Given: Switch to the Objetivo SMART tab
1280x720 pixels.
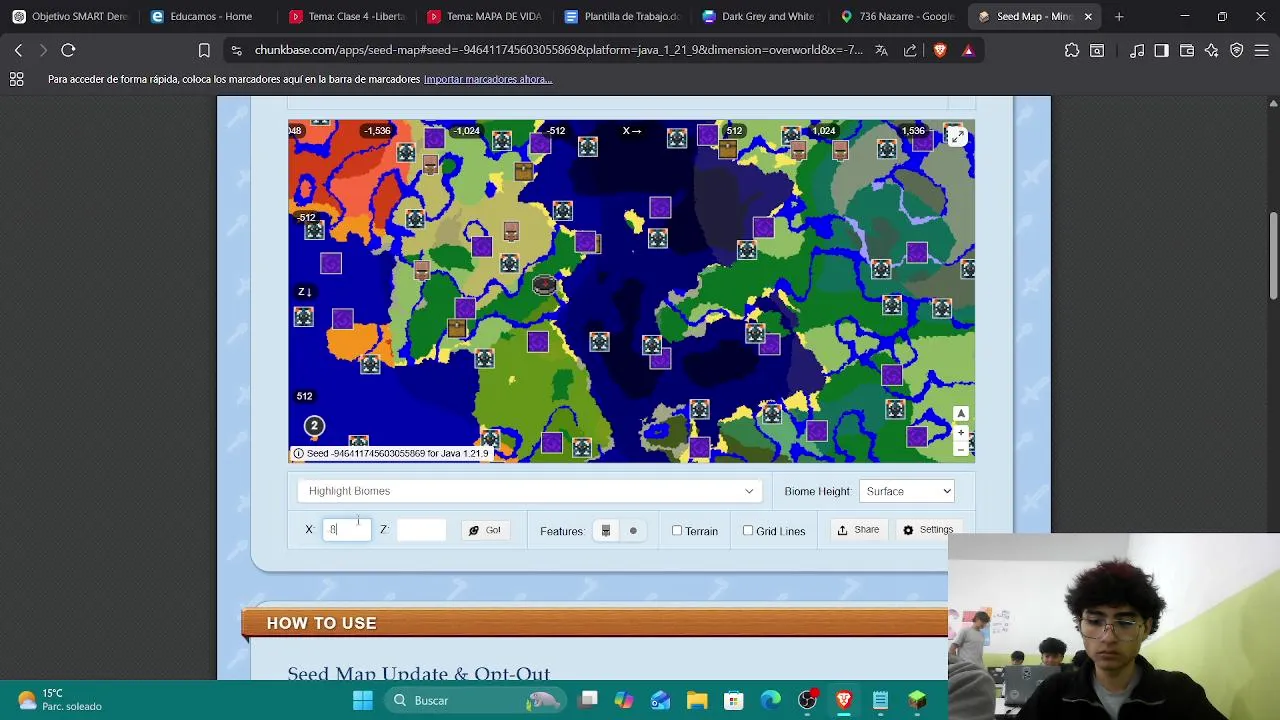Looking at the screenshot, I should click(x=70, y=16).
